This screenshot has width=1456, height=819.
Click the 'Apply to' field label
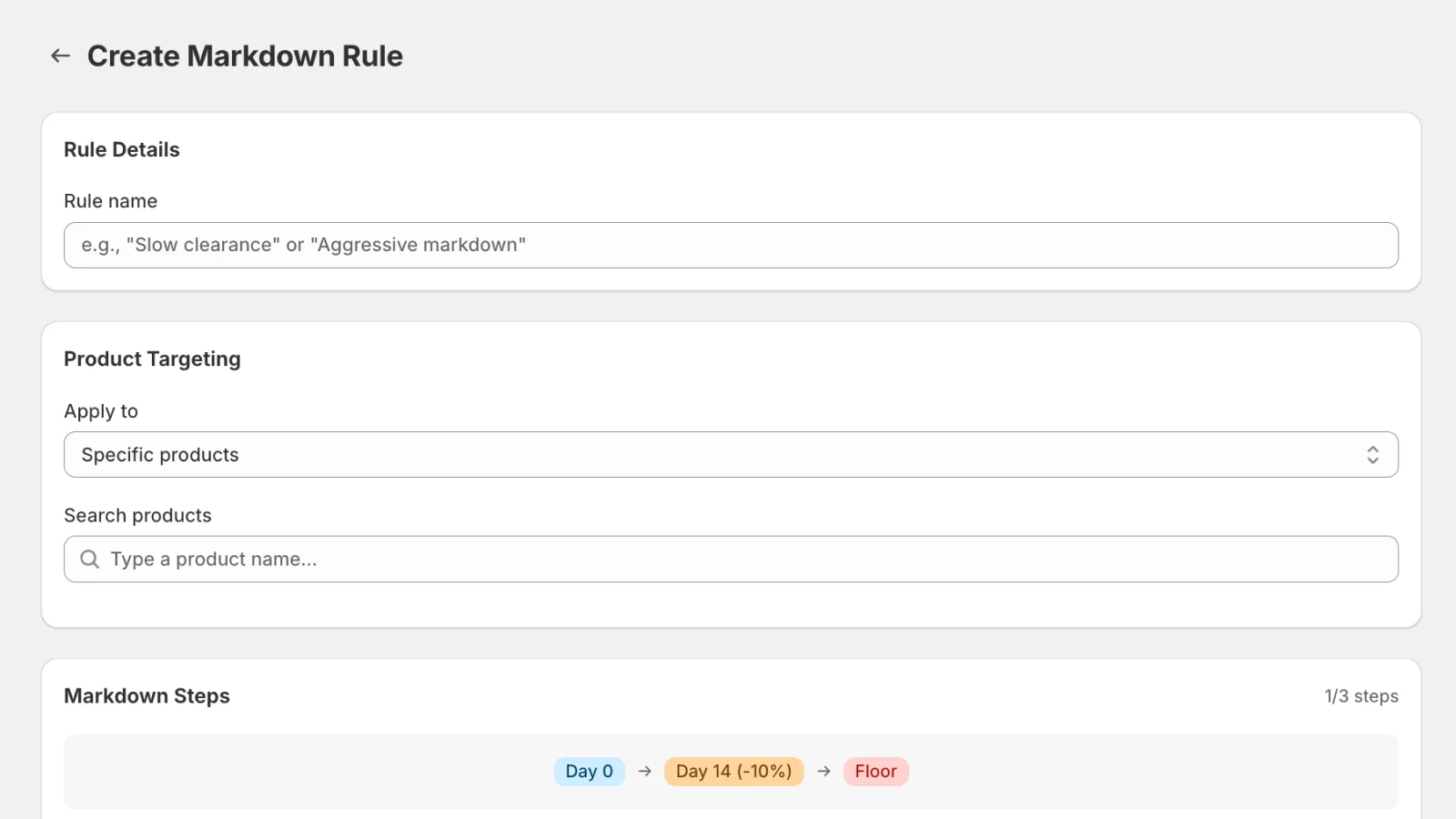coord(100,411)
